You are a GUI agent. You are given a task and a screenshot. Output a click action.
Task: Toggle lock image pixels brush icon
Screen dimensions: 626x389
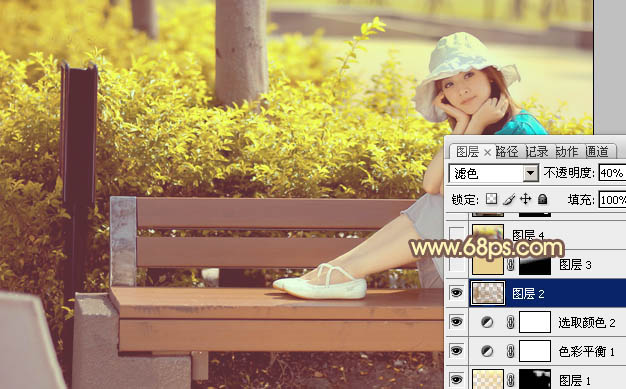(509, 199)
